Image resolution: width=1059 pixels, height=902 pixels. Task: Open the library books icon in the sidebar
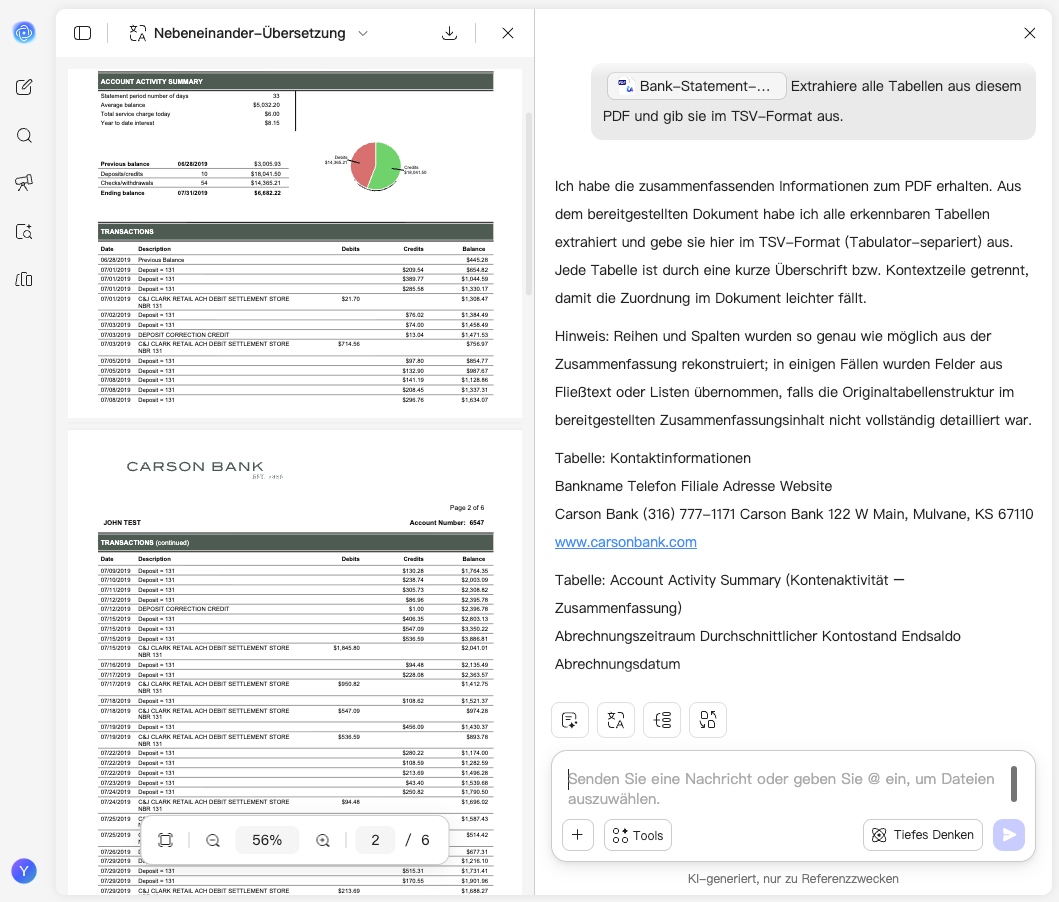click(24, 280)
